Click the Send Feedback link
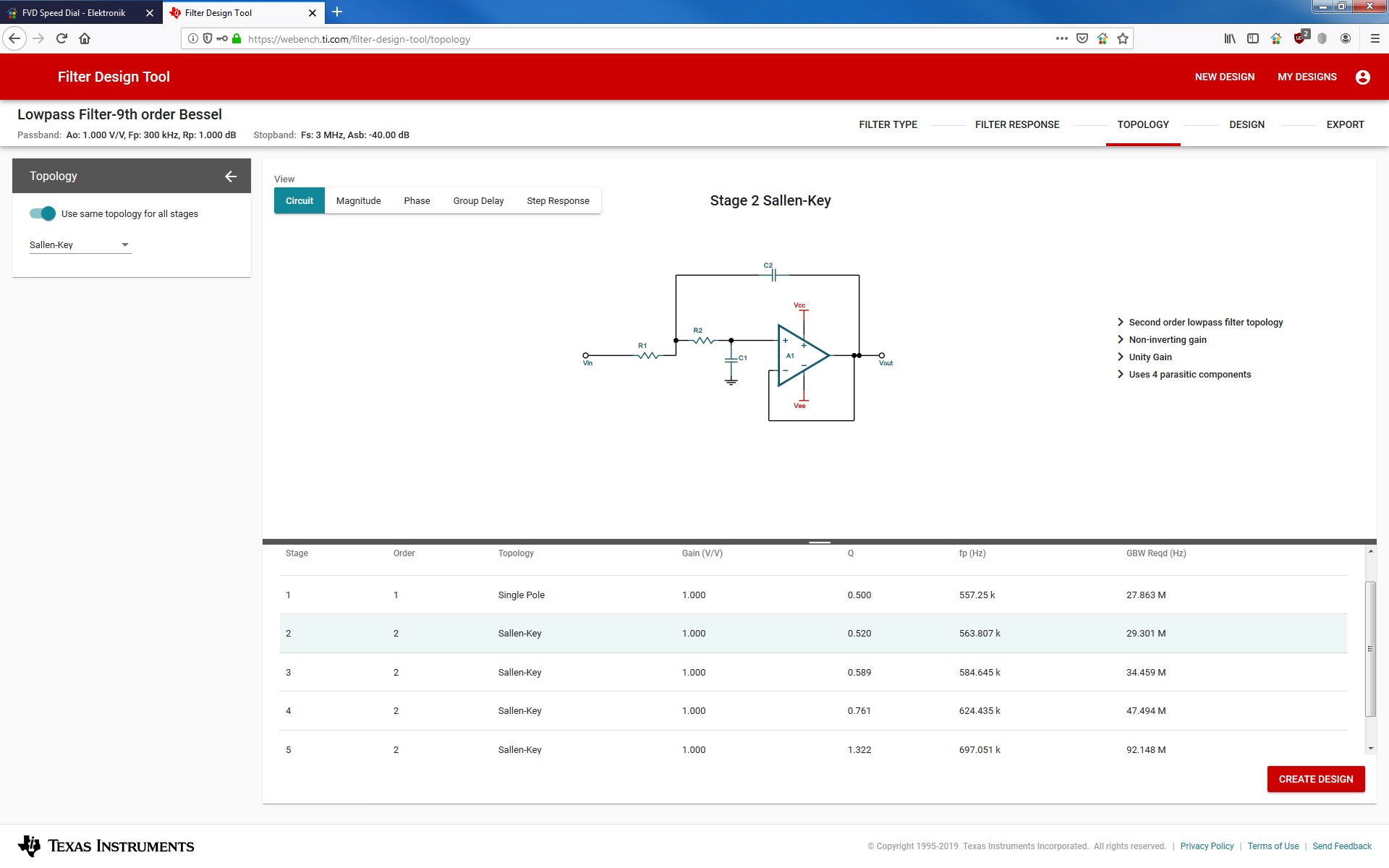The height and width of the screenshot is (868, 1389). tap(1341, 846)
